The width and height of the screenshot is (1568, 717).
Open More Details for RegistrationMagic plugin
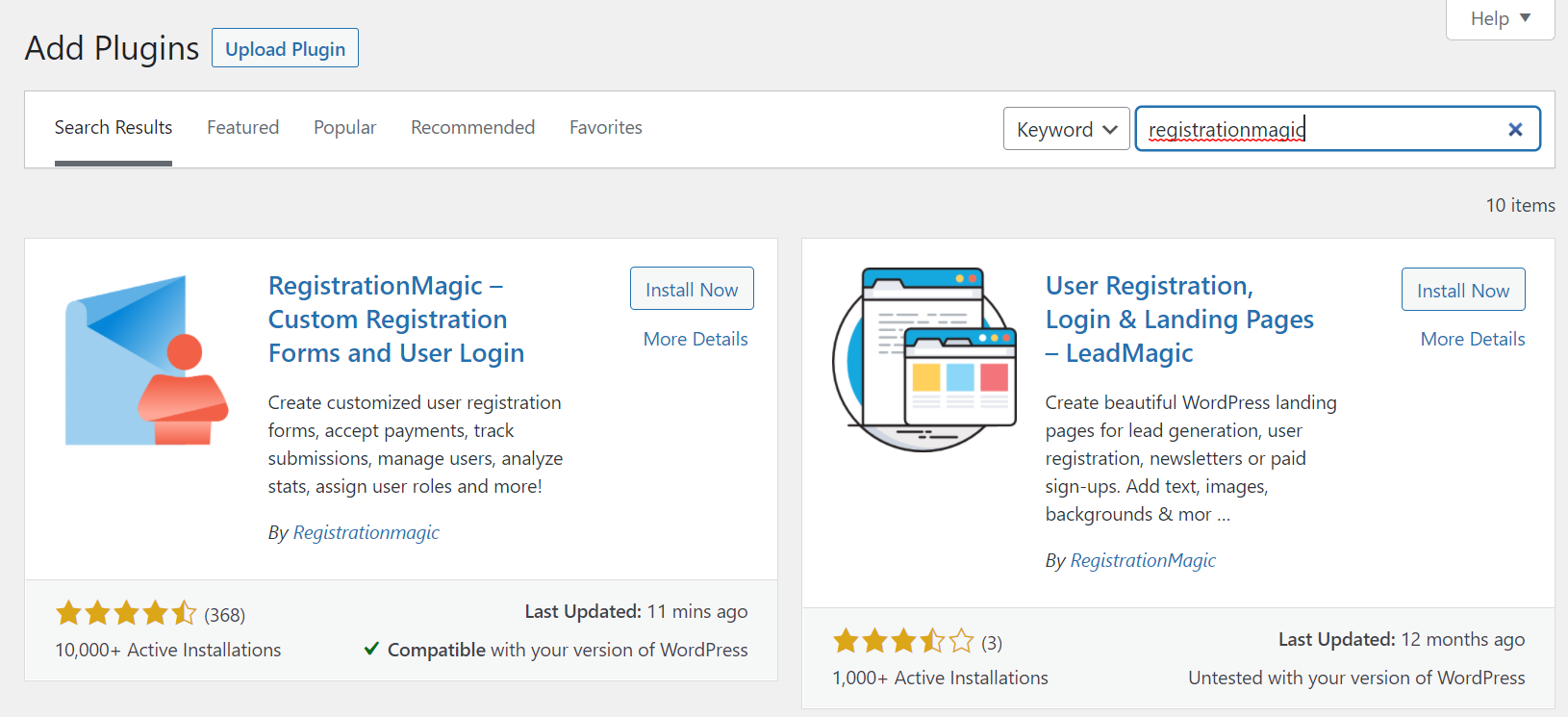click(695, 339)
